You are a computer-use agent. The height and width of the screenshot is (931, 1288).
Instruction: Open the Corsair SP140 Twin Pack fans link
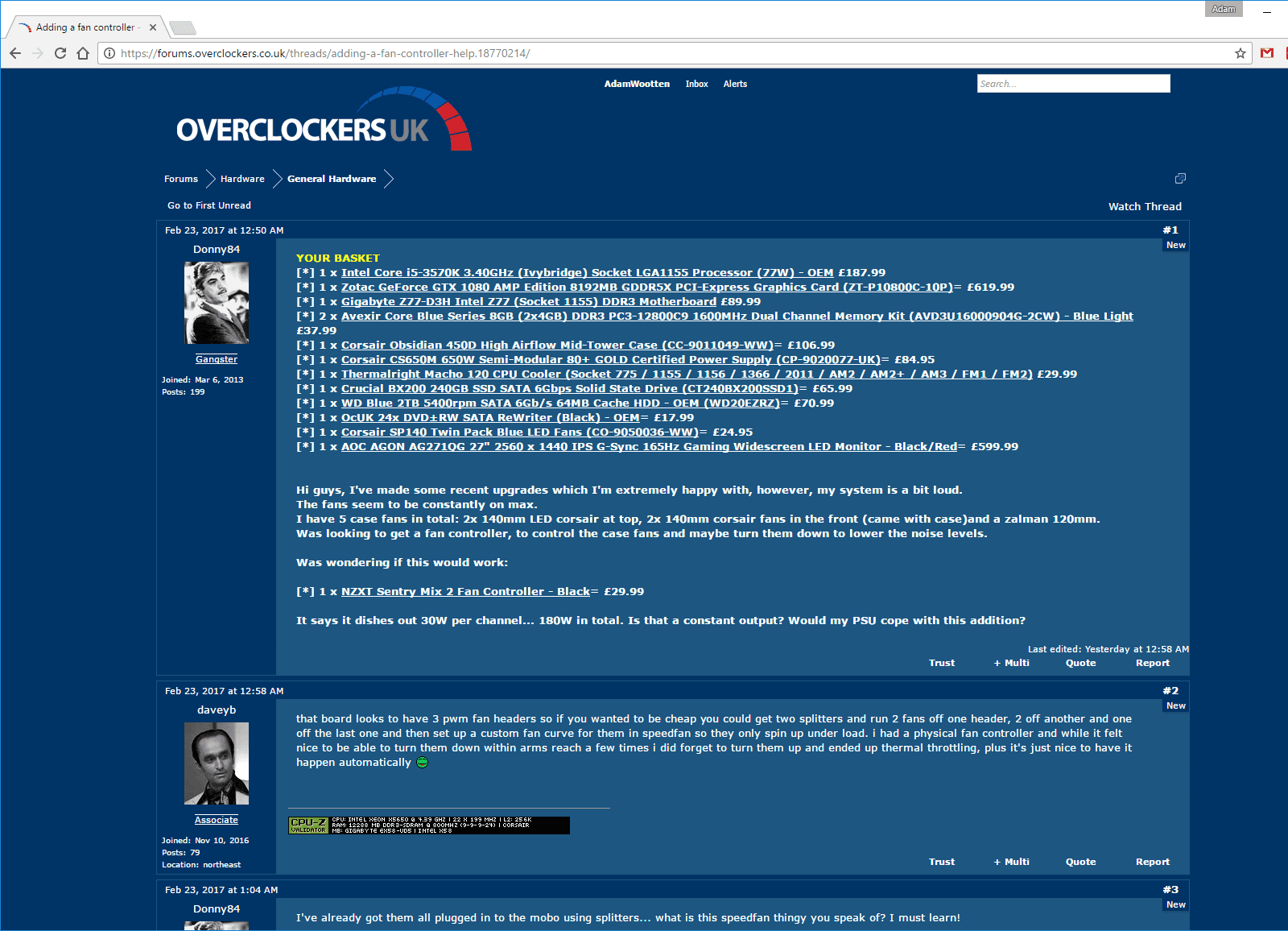click(x=520, y=432)
